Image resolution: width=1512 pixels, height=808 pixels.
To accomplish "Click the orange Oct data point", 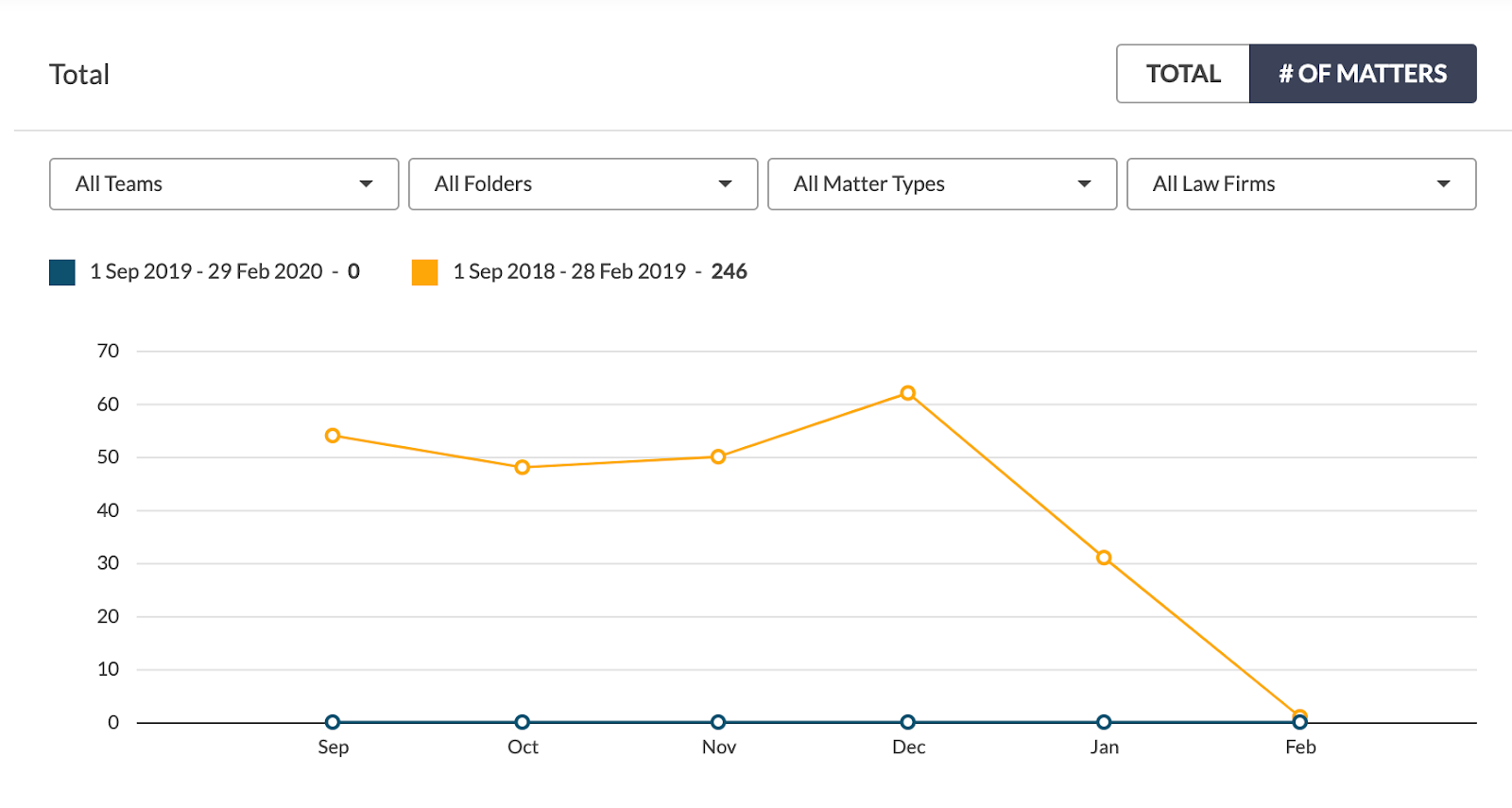I will (523, 467).
